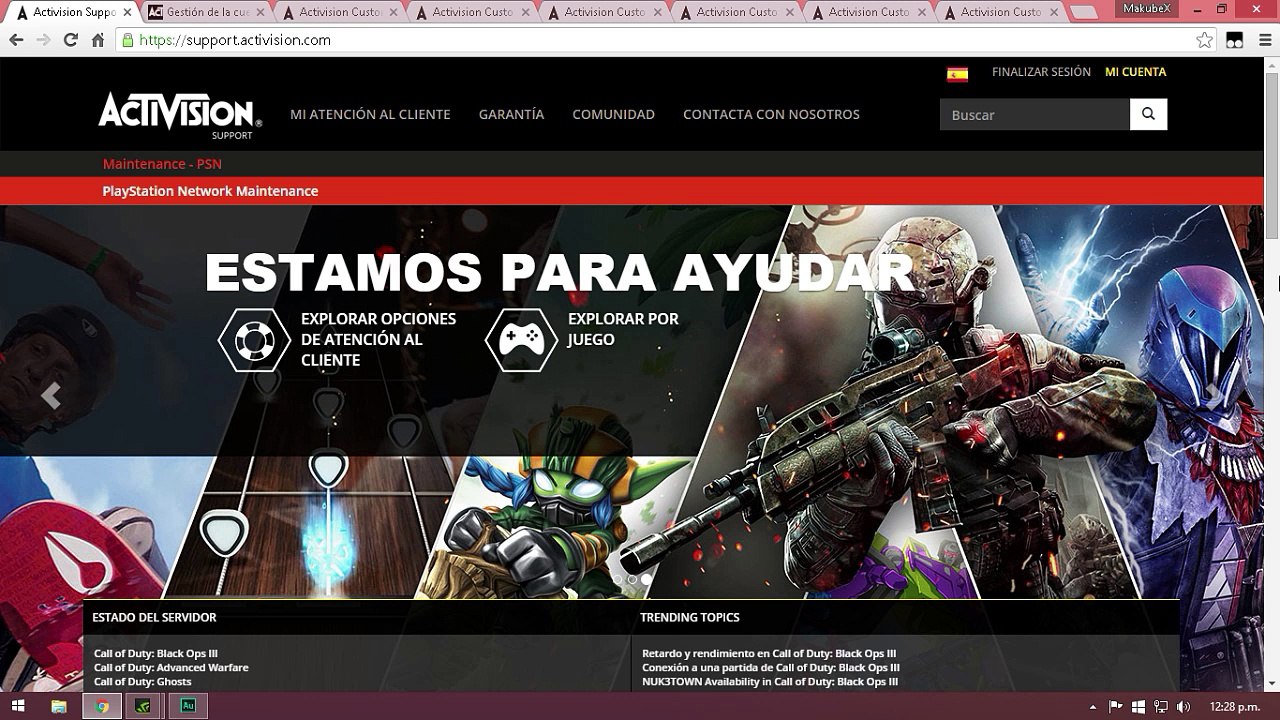The height and width of the screenshot is (720, 1280).
Task: Click the Trending Topics heading
Action: coord(690,617)
